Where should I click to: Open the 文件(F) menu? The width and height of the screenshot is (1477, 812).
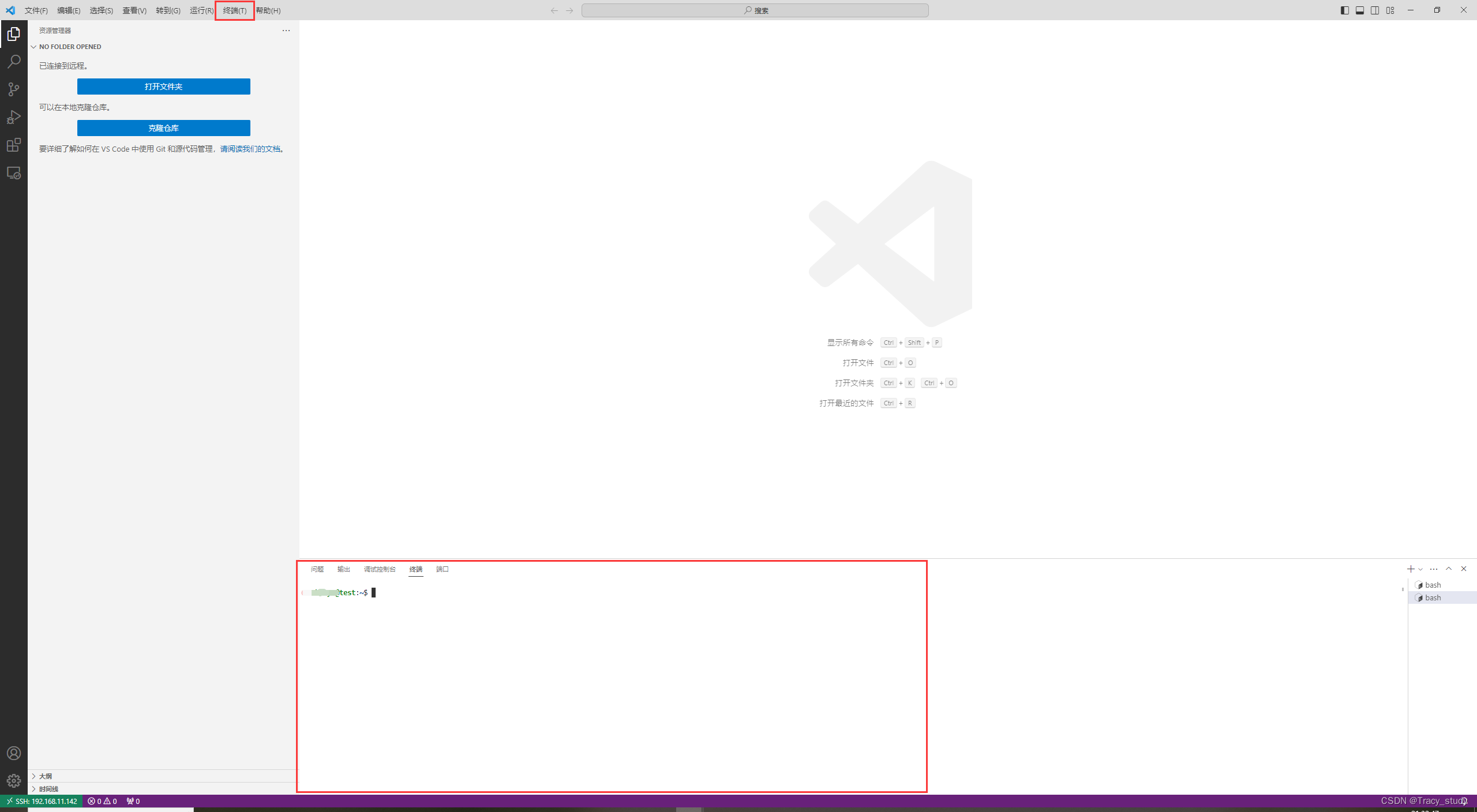[x=36, y=10]
